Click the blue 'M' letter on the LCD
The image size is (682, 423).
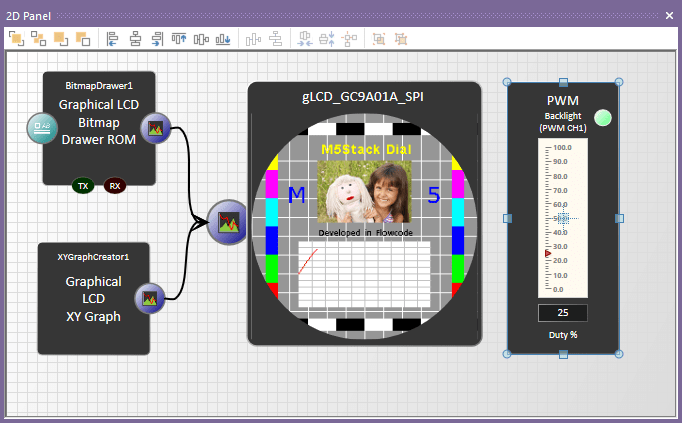[x=297, y=195]
